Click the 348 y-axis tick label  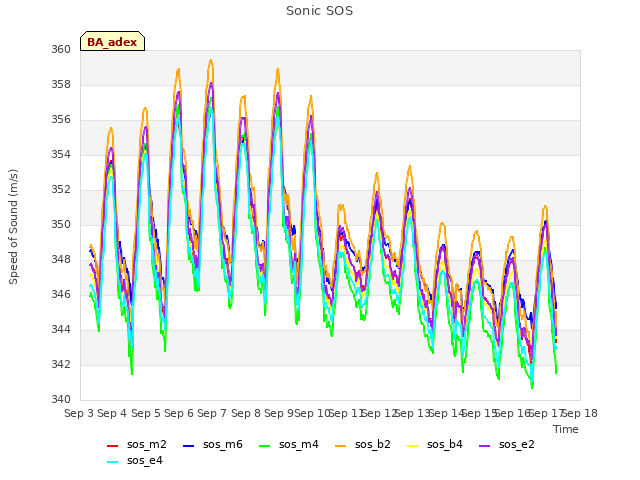pyautogui.click(x=61, y=260)
